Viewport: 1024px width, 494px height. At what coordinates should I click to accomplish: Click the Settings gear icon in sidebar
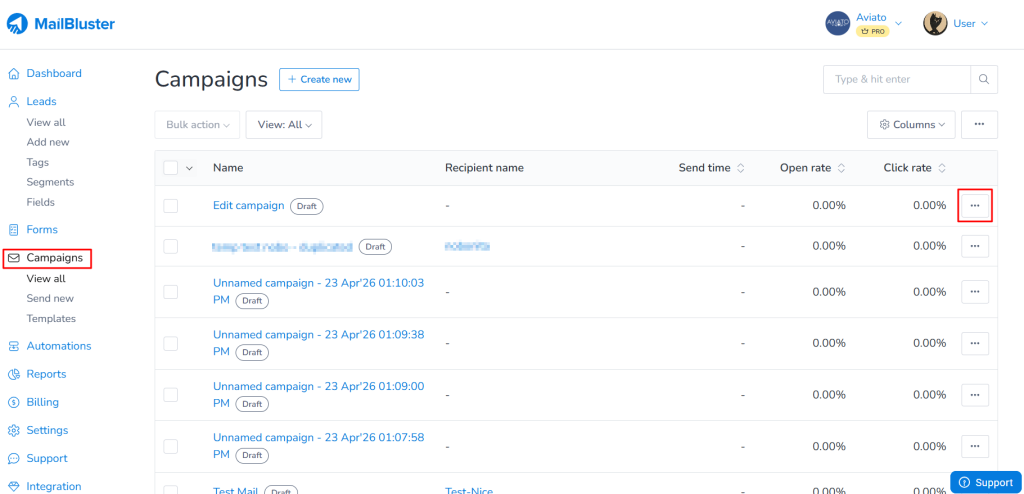pos(14,431)
